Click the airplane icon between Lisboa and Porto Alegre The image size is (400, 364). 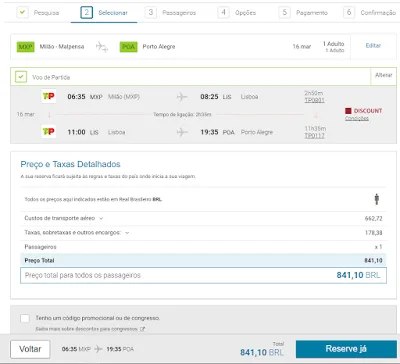tap(182, 132)
